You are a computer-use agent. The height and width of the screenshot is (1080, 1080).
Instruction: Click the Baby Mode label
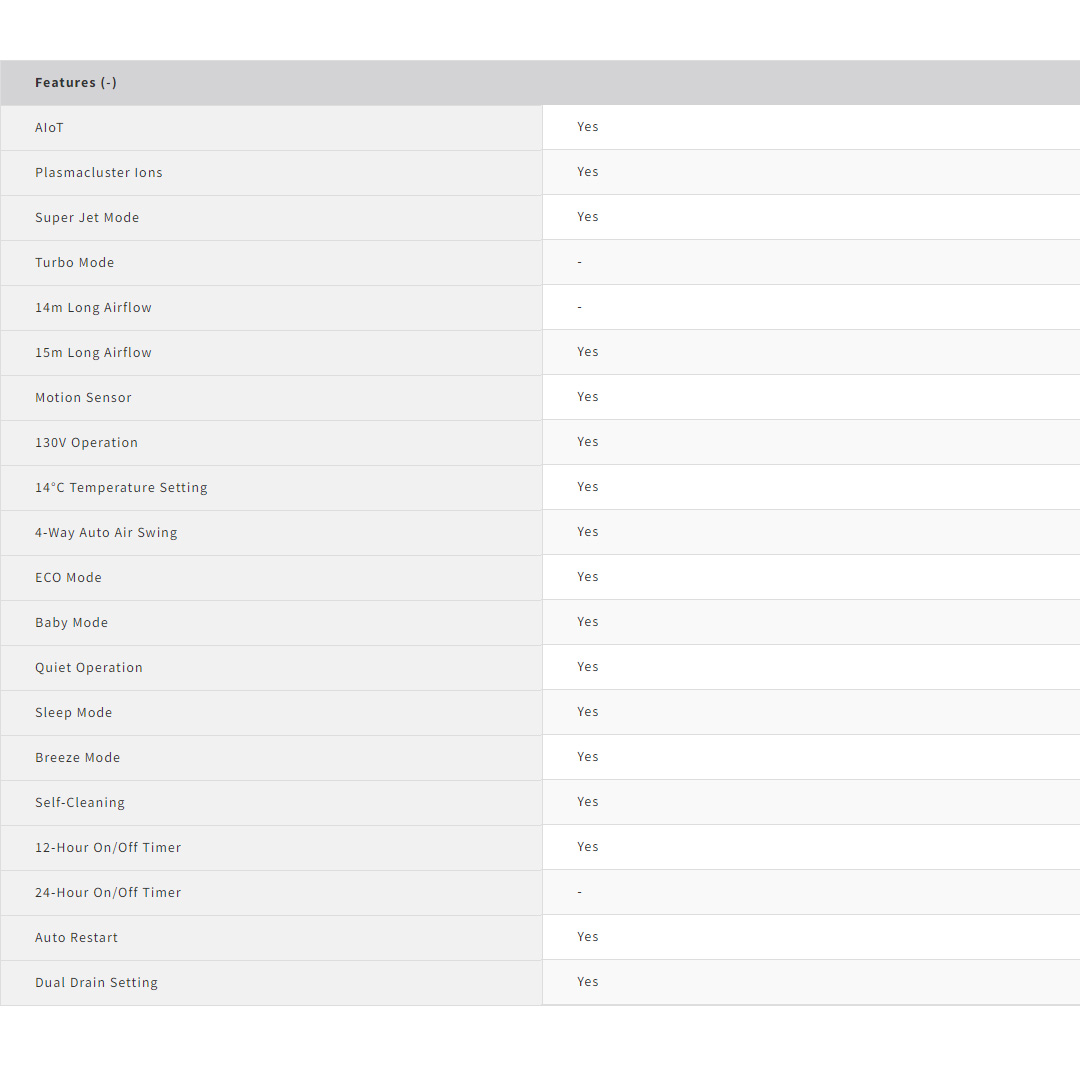71,623
